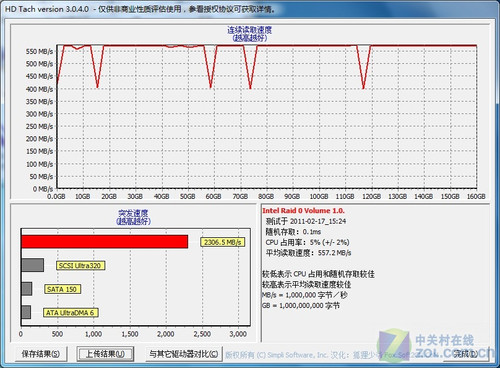Select the gray SATA 150 bar

coord(27,289)
